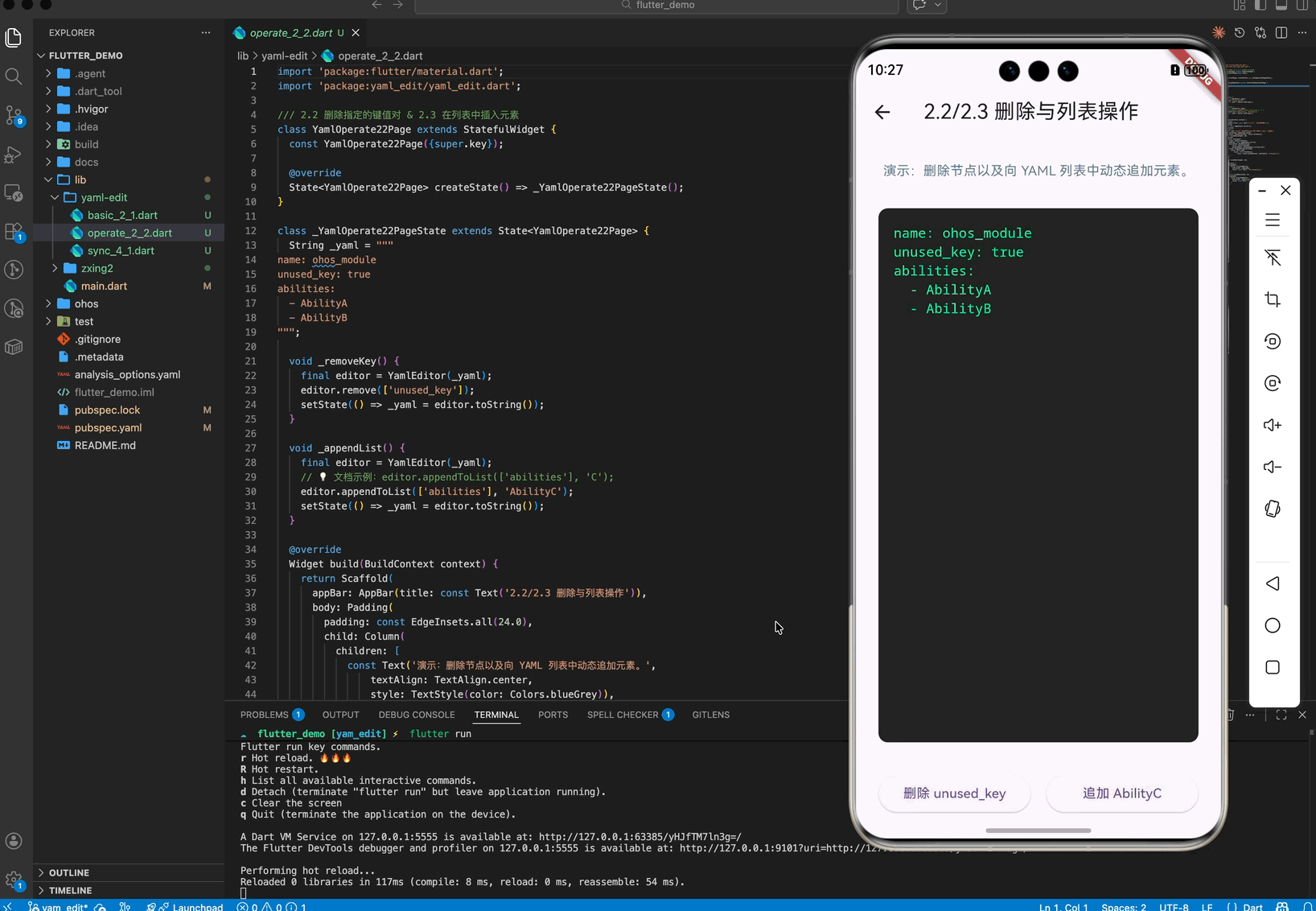Open the Extensions view with badge
The height and width of the screenshot is (911, 1316).
click(x=14, y=232)
